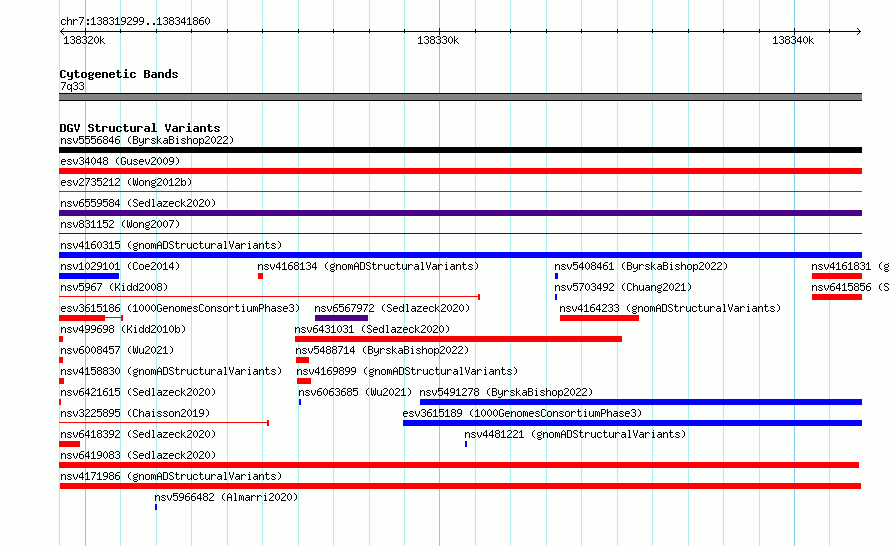890x546 pixels.
Task: Click the tiny blue nsv5408461 marker
Action: (x=556, y=276)
